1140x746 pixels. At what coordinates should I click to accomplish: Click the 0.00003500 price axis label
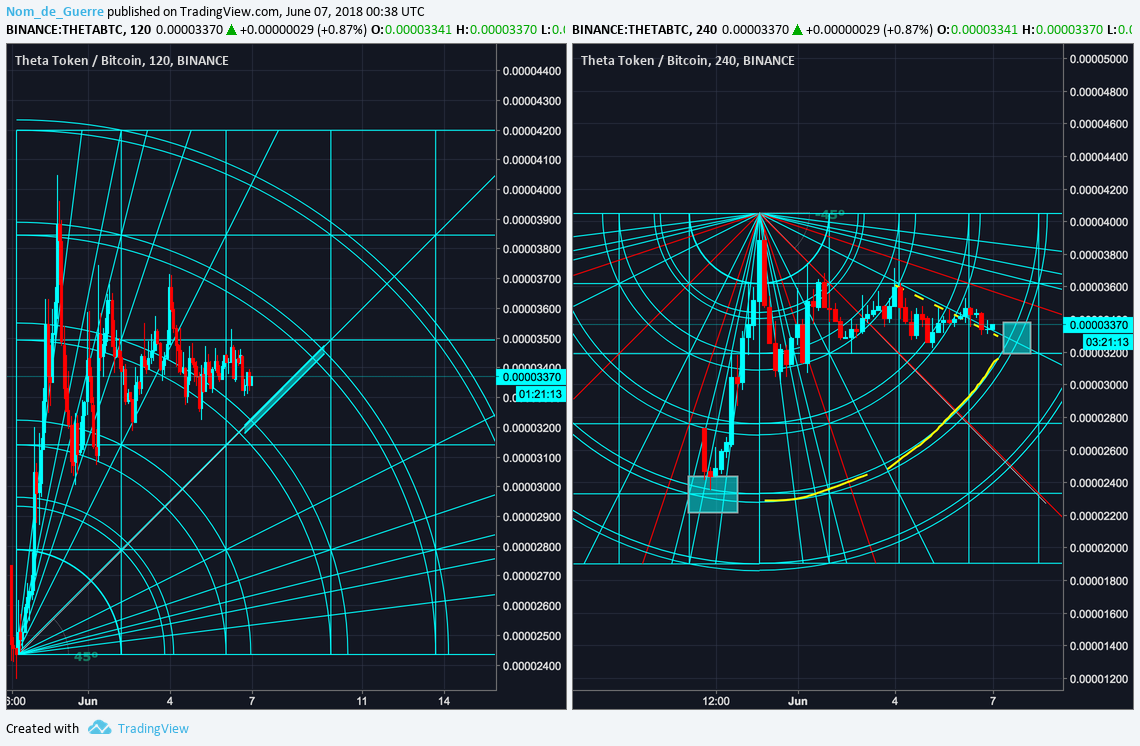[x=531, y=339]
